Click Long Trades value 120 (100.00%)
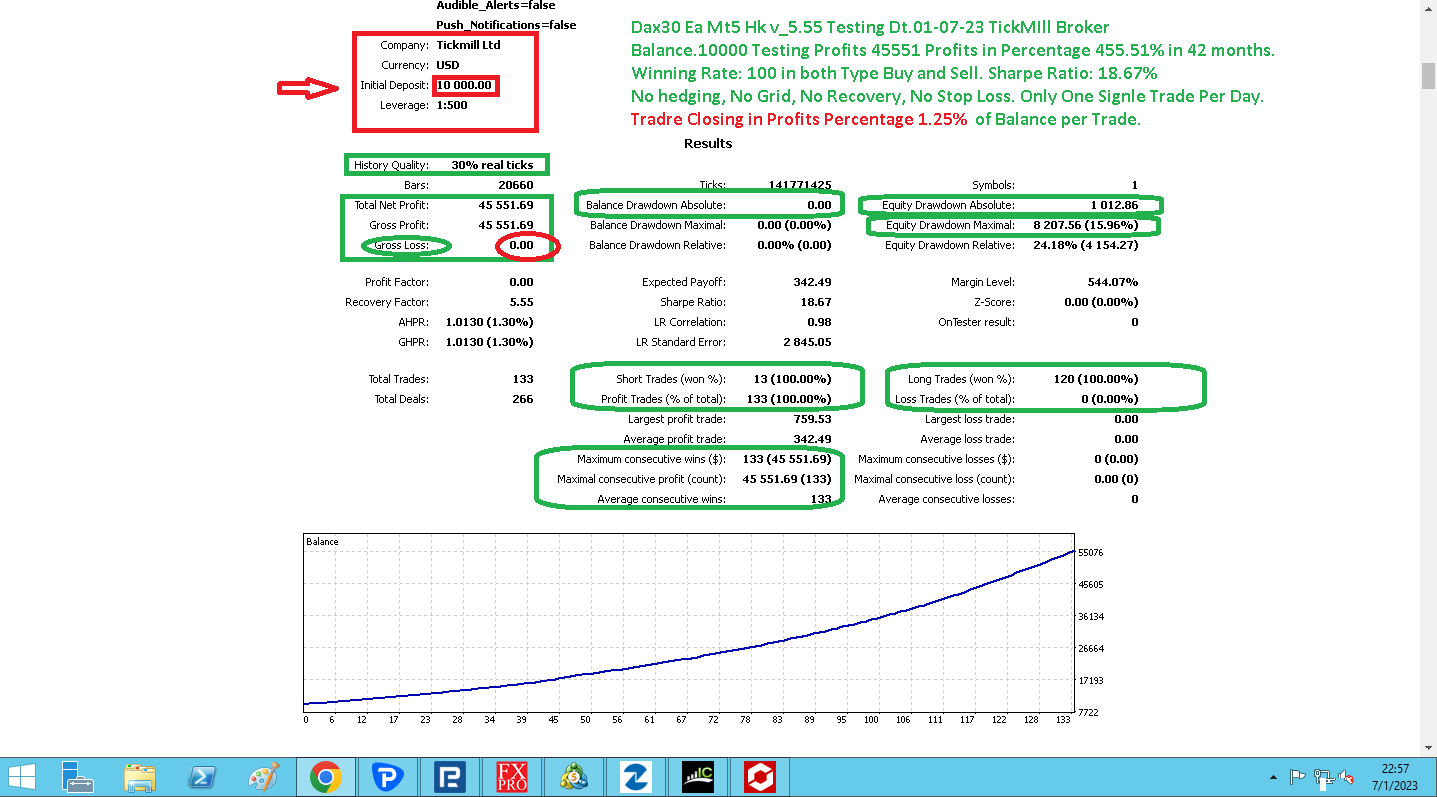This screenshot has width=1437, height=797. 1095,379
